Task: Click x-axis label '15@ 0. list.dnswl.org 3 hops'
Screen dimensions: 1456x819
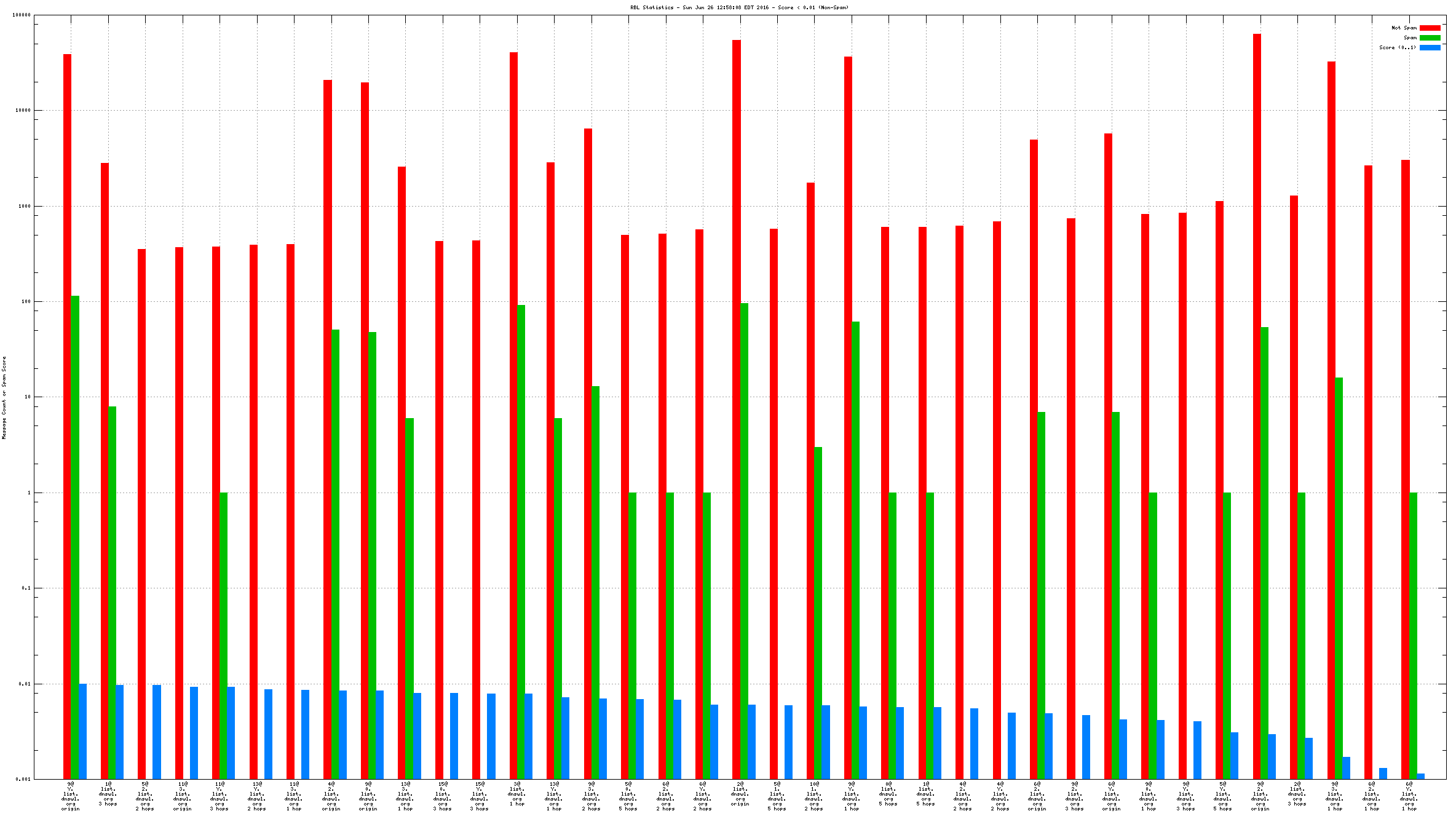Action: (443, 796)
